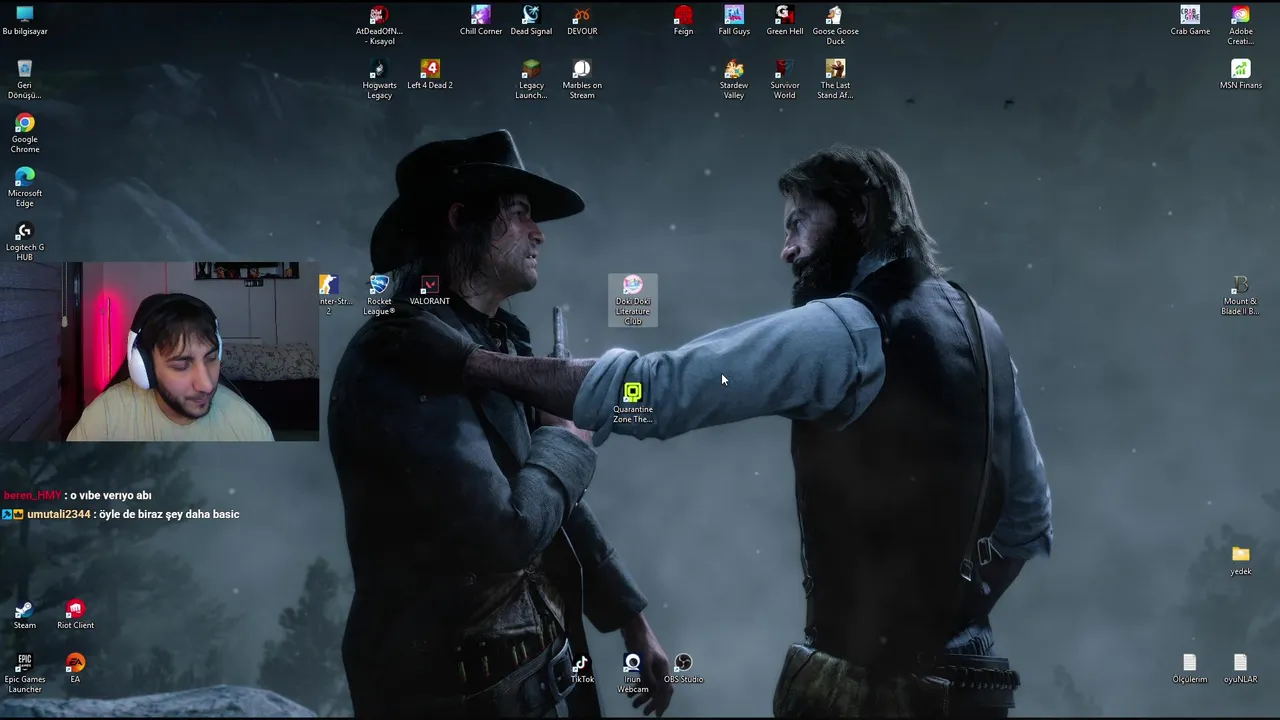
Task: Open the yedek folder
Action: tap(1241, 561)
